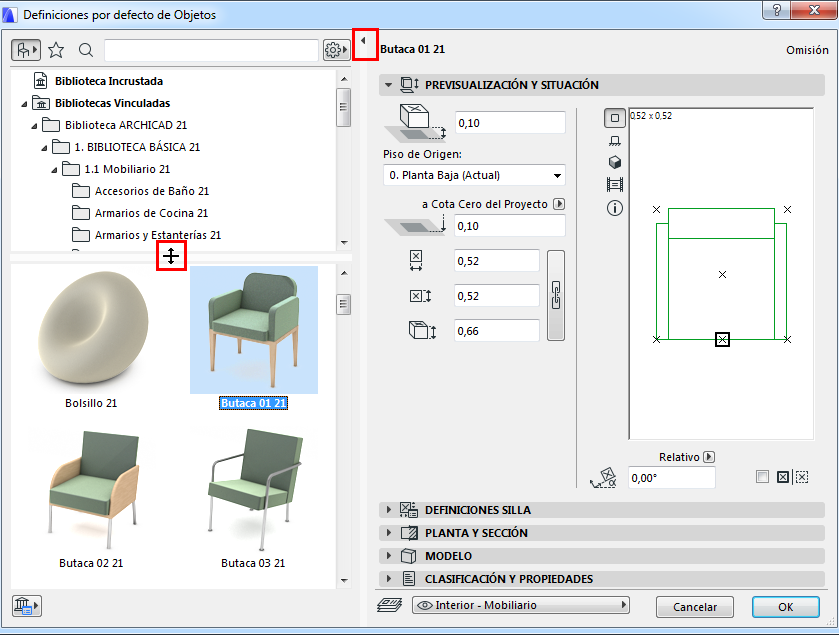Click the 'Piso de Origen:' label
Viewport: 839px width, 635px height.
422,154
